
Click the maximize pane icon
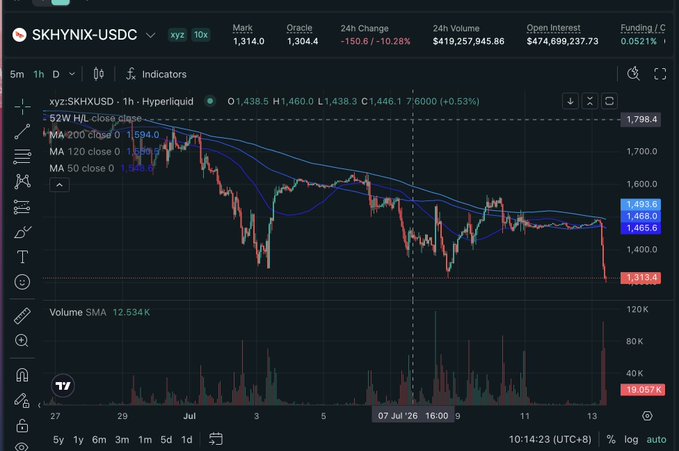point(609,101)
